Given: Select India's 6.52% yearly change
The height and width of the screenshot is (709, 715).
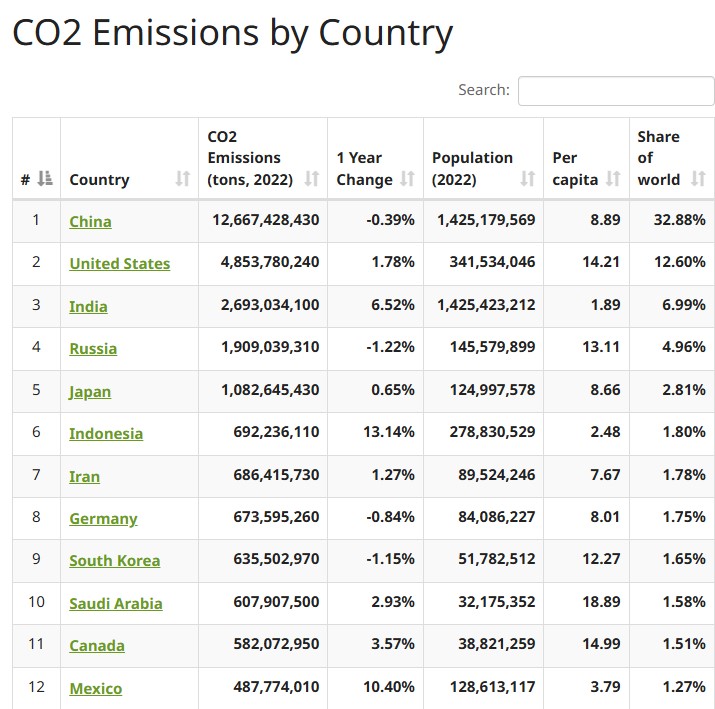Looking at the screenshot, I should click(393, 305).
